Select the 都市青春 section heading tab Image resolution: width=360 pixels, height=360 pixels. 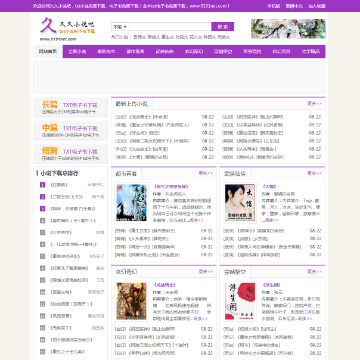(126, 174)
